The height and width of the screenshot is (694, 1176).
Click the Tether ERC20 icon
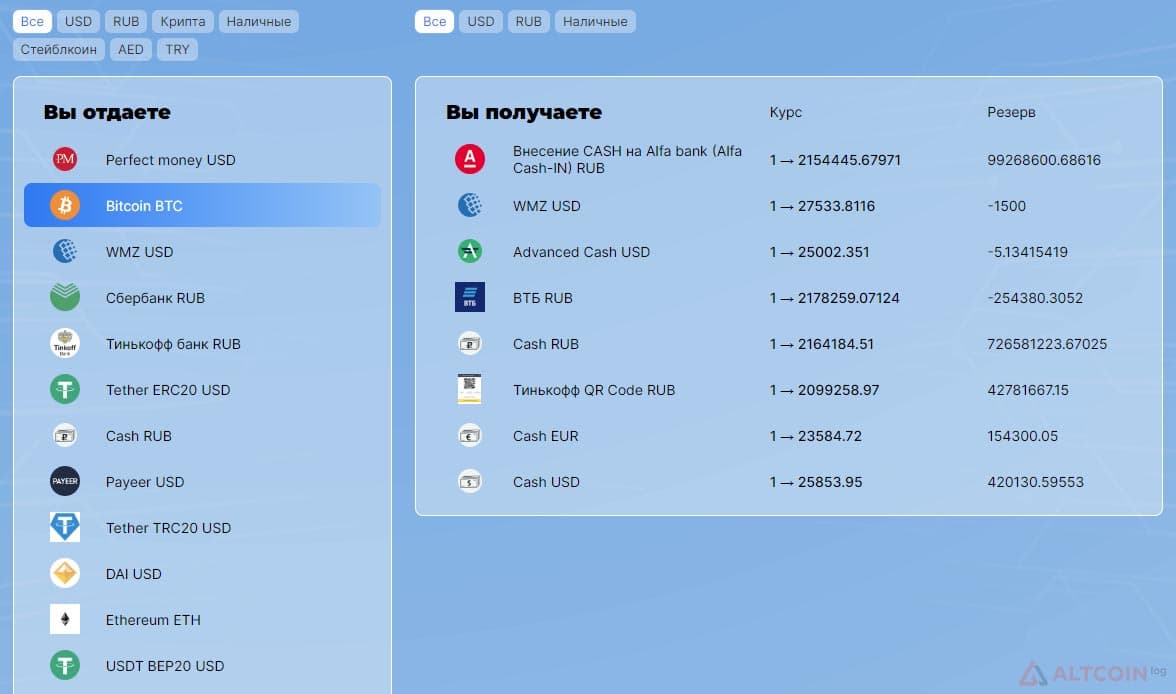pos(65,389)
